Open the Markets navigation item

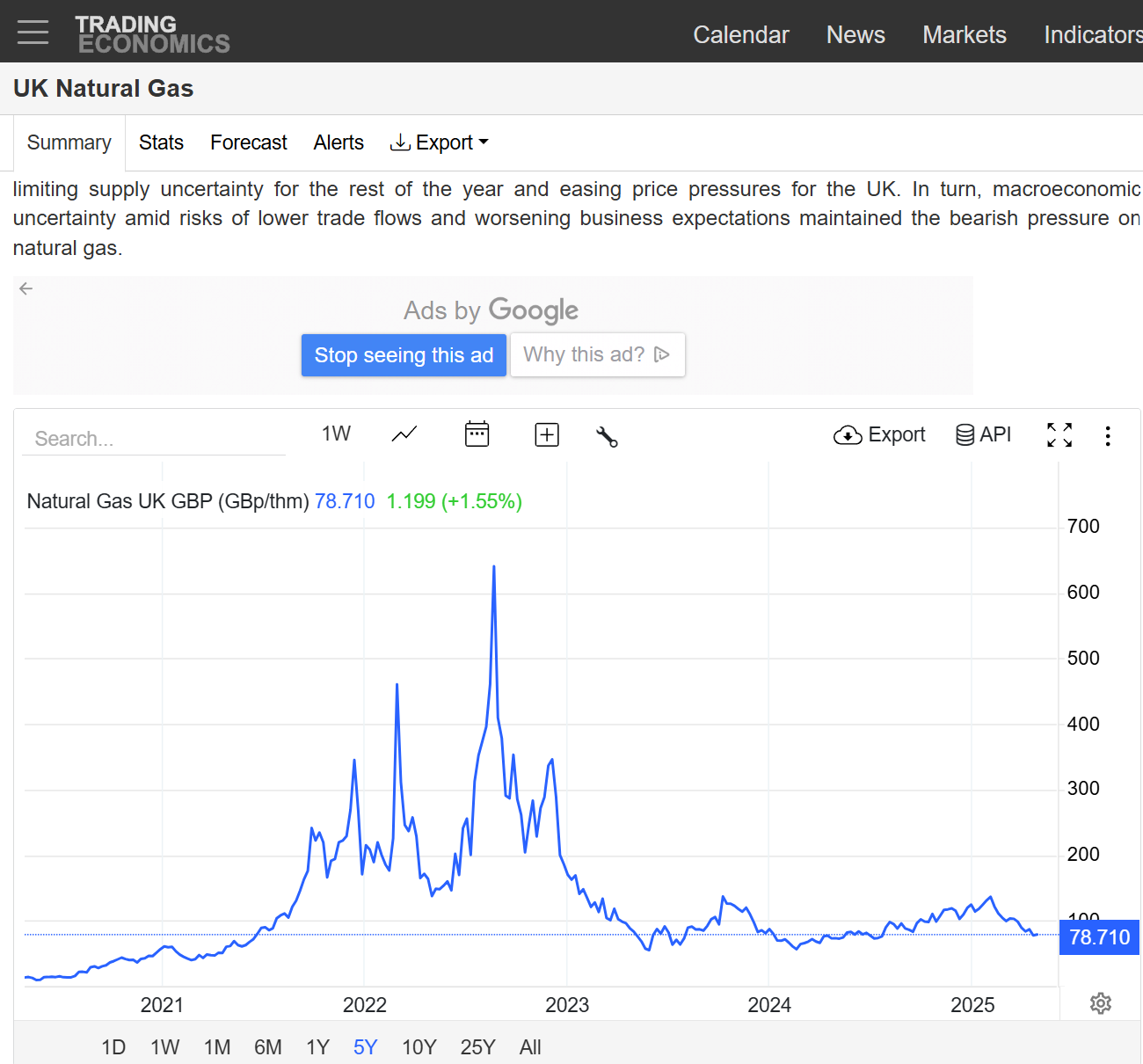[x=965, y=34]
